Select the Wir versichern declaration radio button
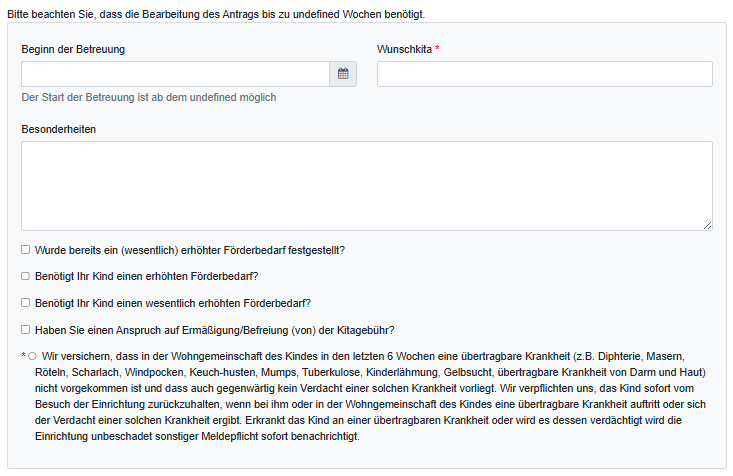Viewport: 733px width, 476px height. 33,356
